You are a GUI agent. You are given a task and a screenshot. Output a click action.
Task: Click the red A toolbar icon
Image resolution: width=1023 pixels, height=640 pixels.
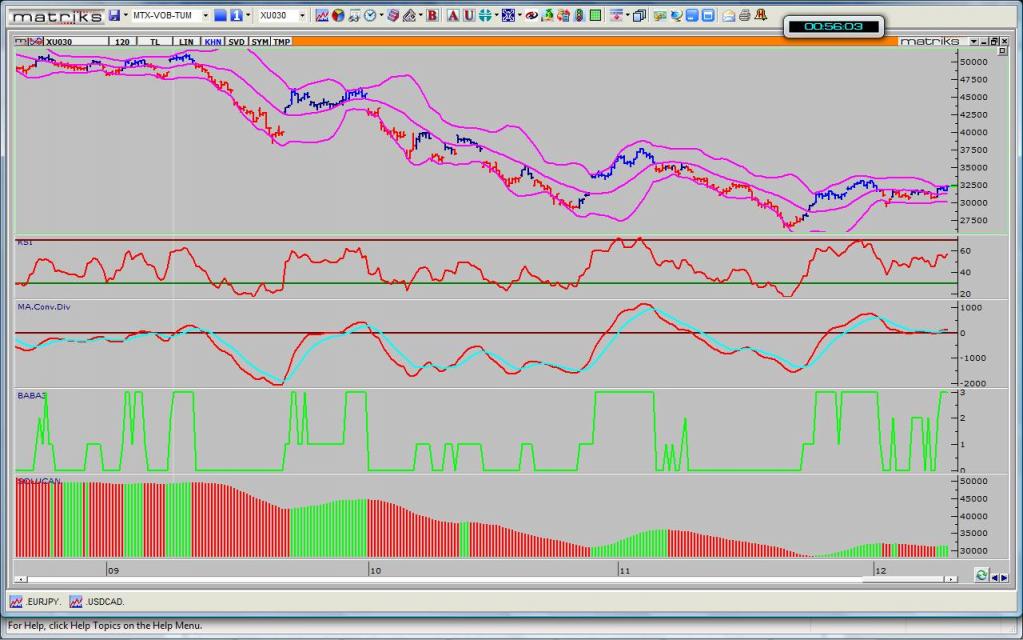click(453, 15)
